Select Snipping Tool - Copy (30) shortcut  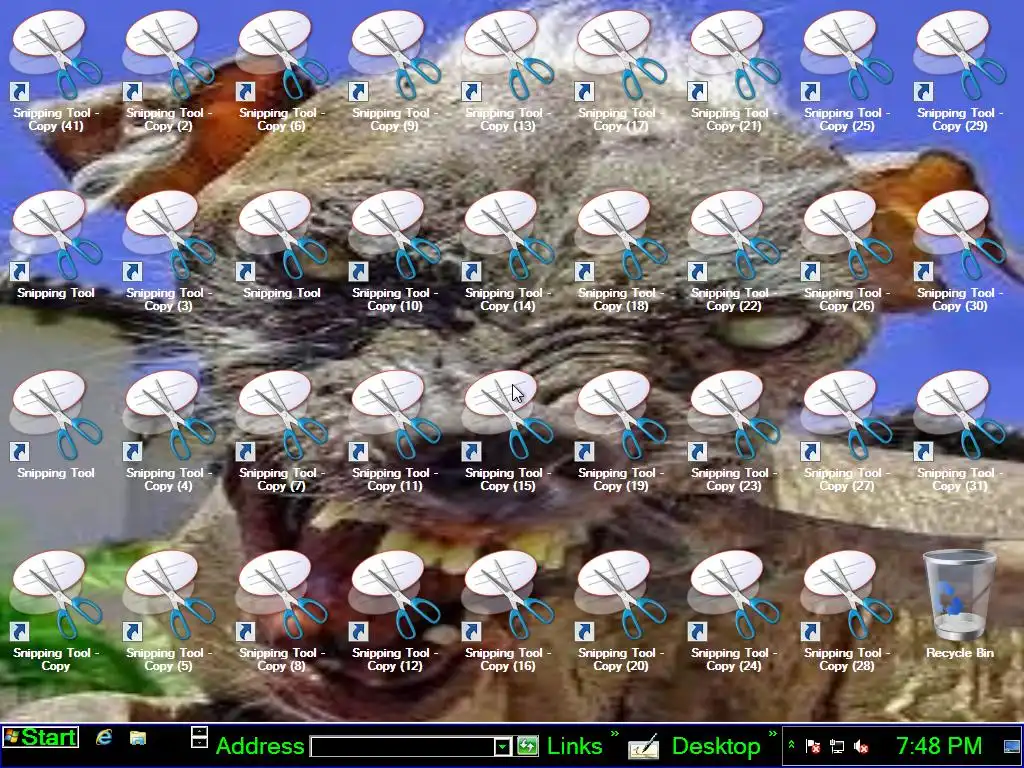point(959,251)
